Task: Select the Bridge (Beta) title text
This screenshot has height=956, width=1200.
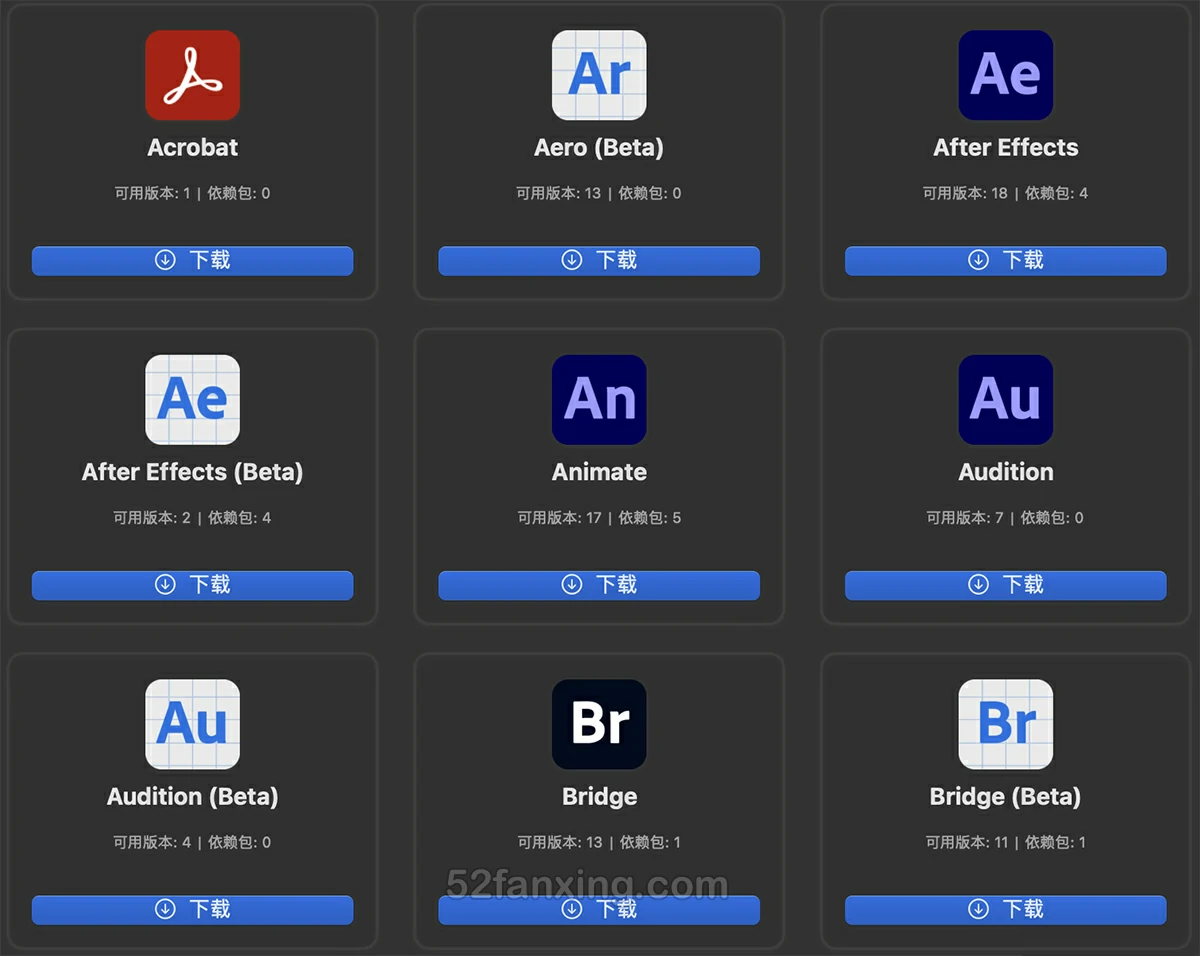Action: (x=1006, y=797)
